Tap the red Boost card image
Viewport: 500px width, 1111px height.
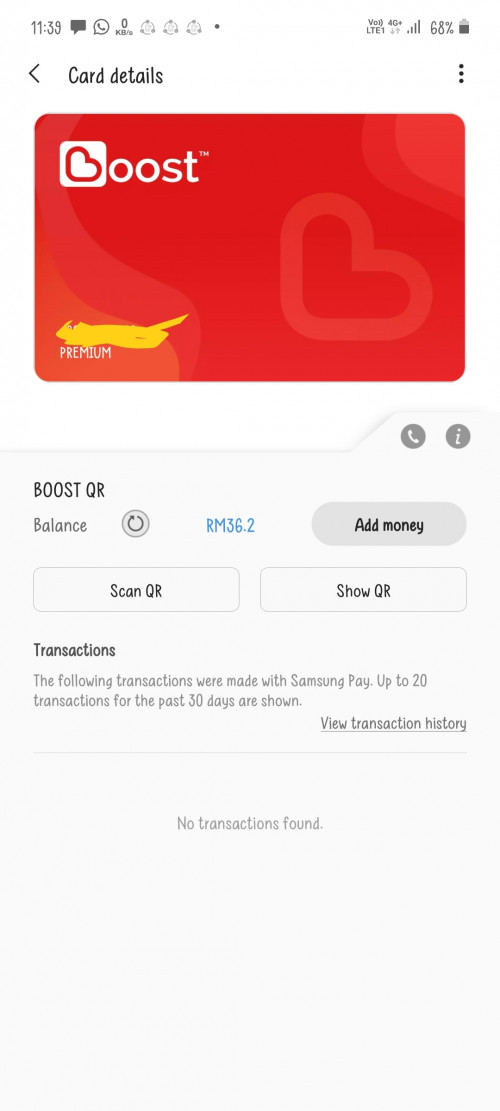[x=250, y=247]
